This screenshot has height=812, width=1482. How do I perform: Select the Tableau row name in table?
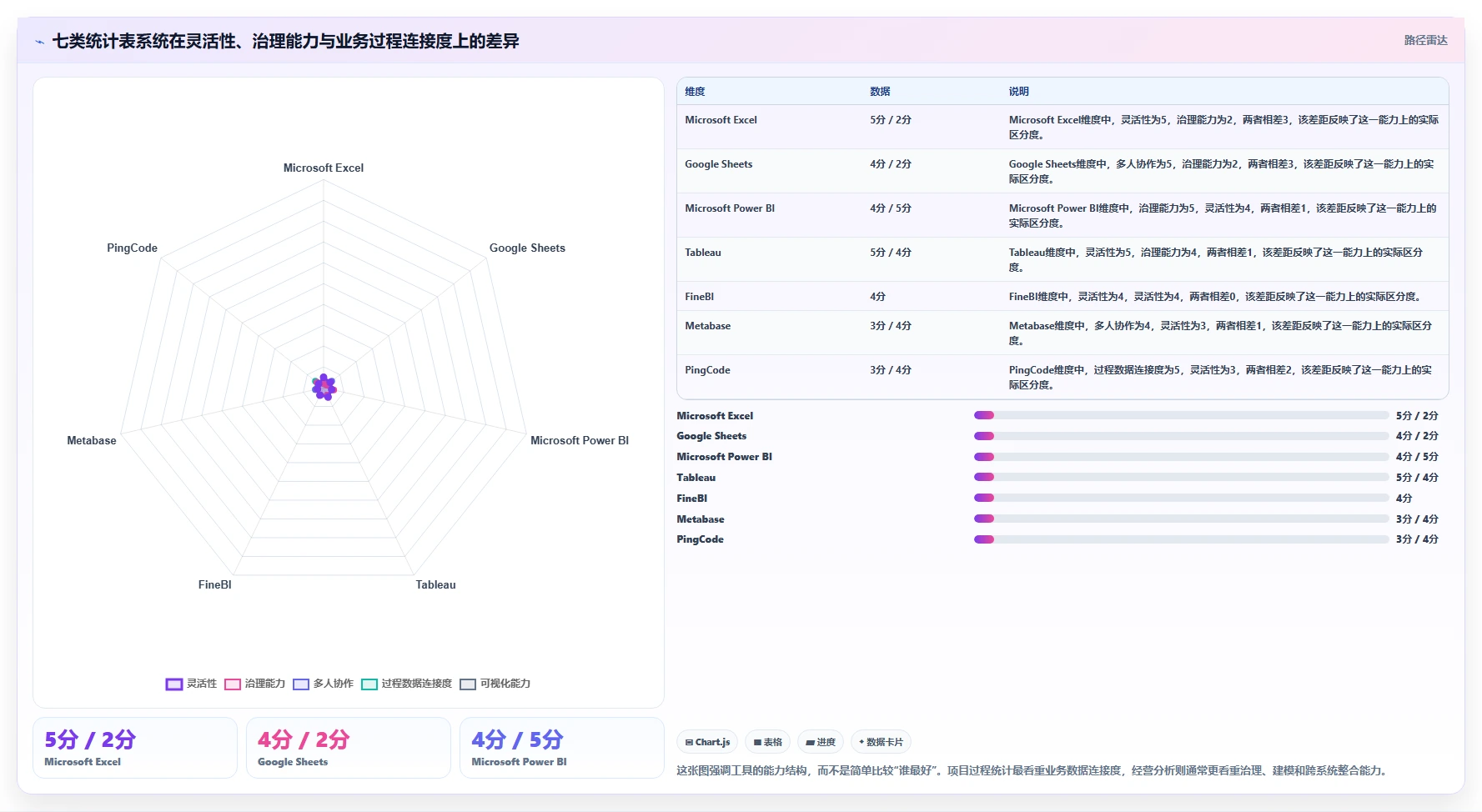click(703, 253)
